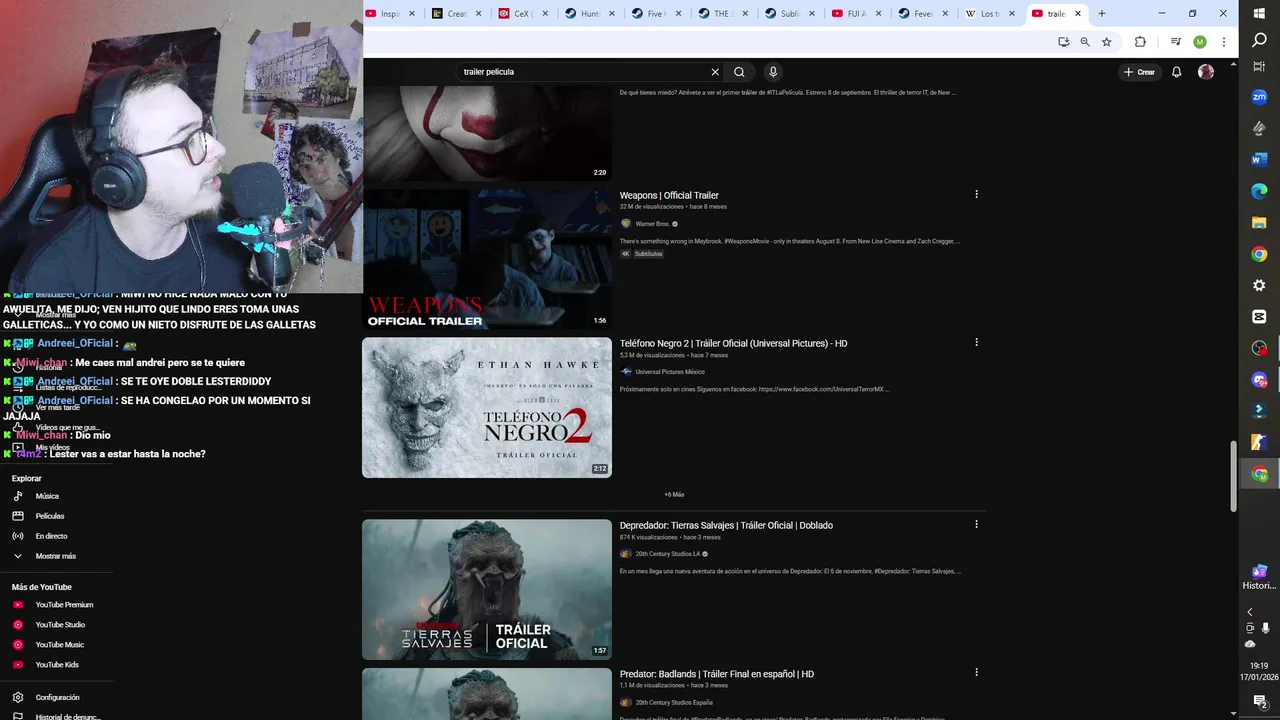Visit the Warner Bros. channel
The width and height of the screenshot is (1280, 720).
(x=652, y=224)
